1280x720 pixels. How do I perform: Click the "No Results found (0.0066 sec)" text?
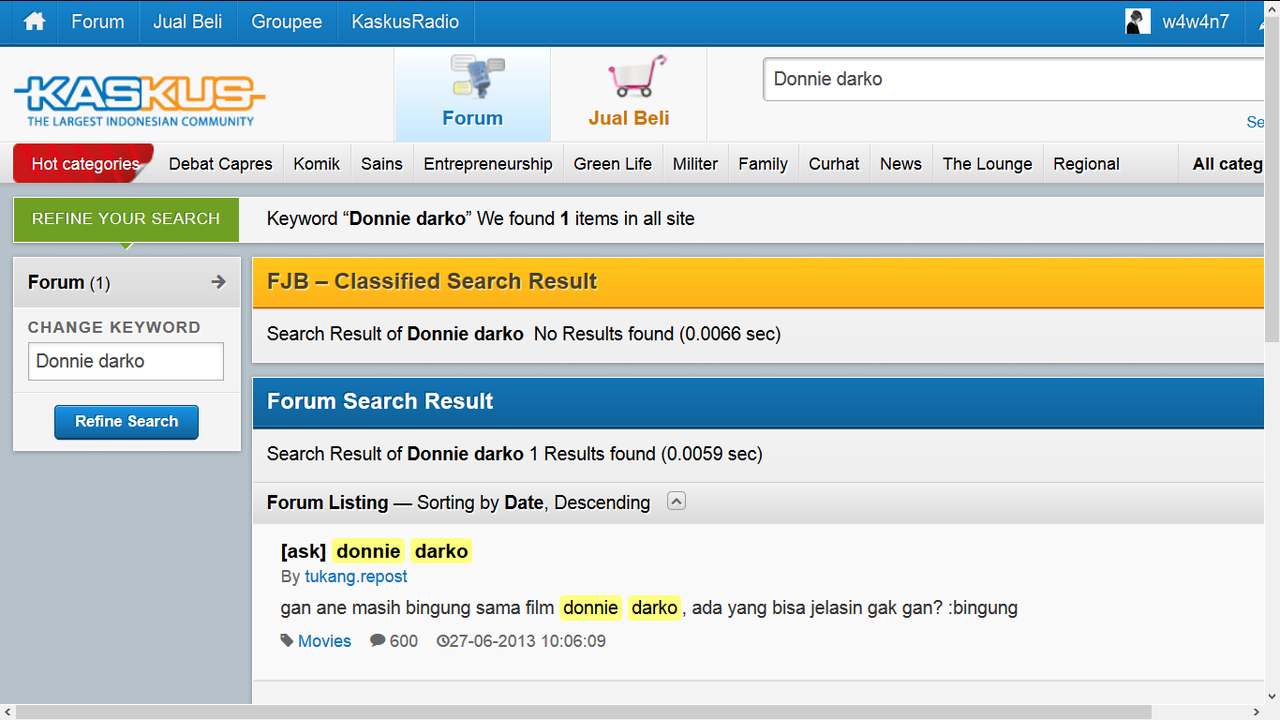657,334
